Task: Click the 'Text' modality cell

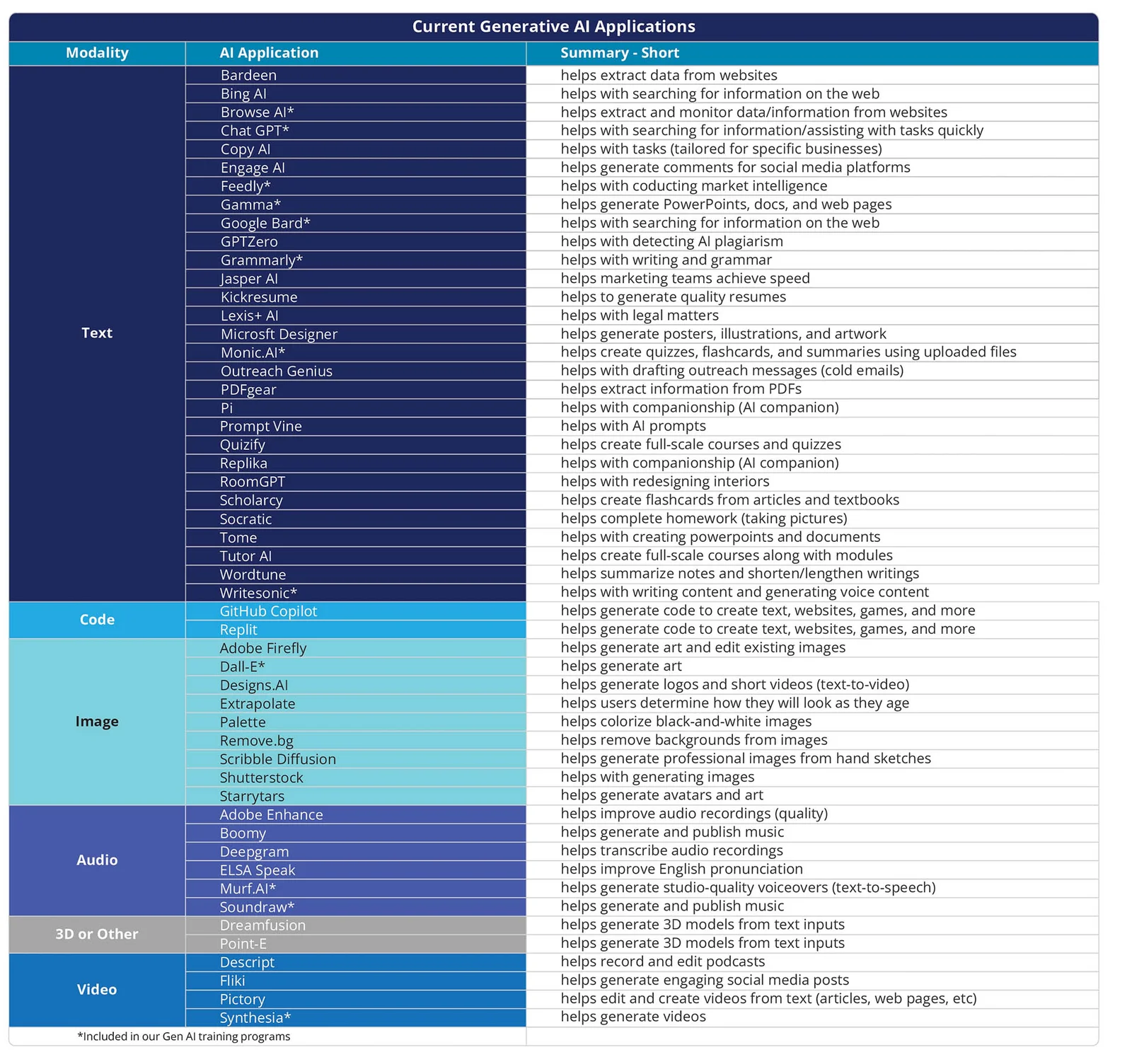Action: 97,333
